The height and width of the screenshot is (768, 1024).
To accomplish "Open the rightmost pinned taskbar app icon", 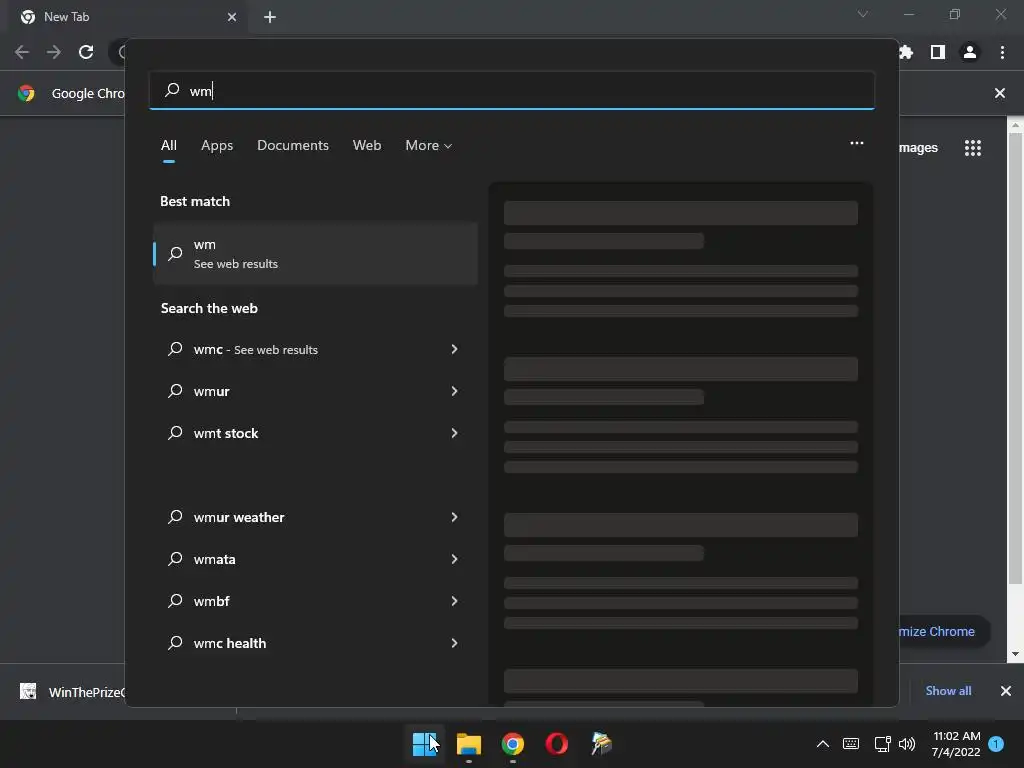I will click(601, 743).
